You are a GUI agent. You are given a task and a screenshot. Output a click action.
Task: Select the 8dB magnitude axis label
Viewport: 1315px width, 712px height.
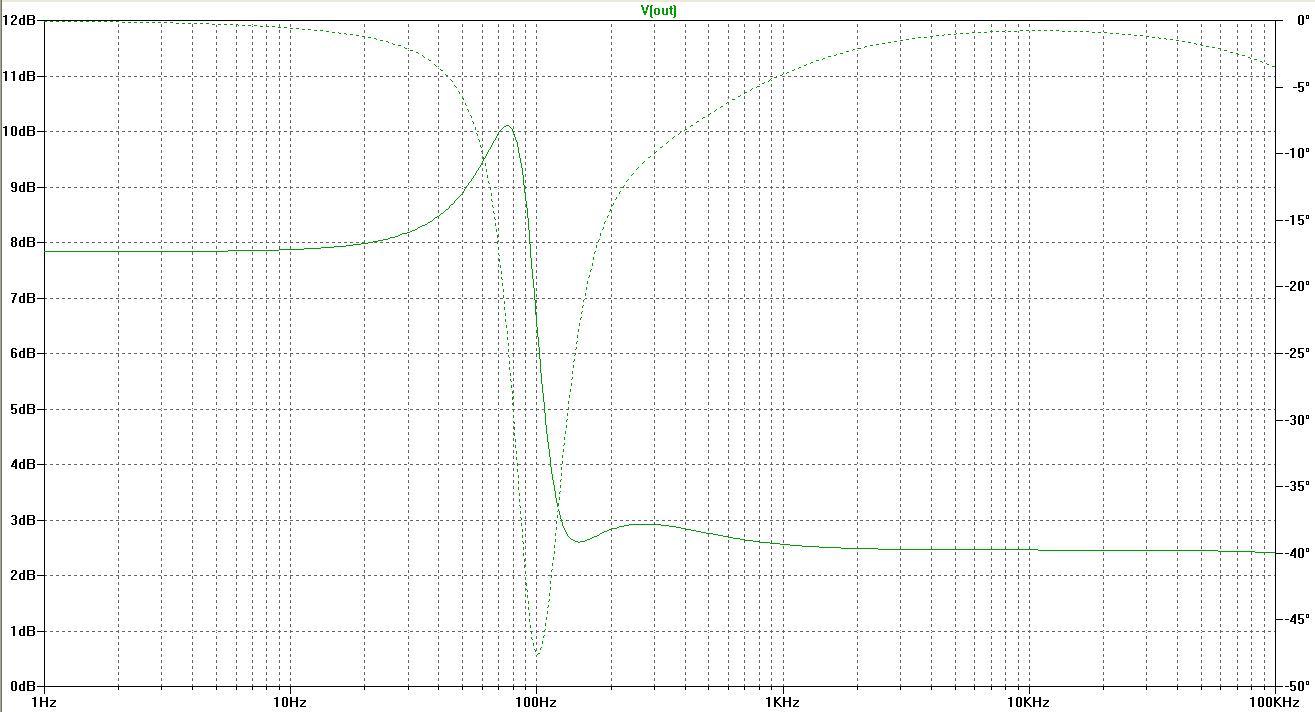point(22,242)
